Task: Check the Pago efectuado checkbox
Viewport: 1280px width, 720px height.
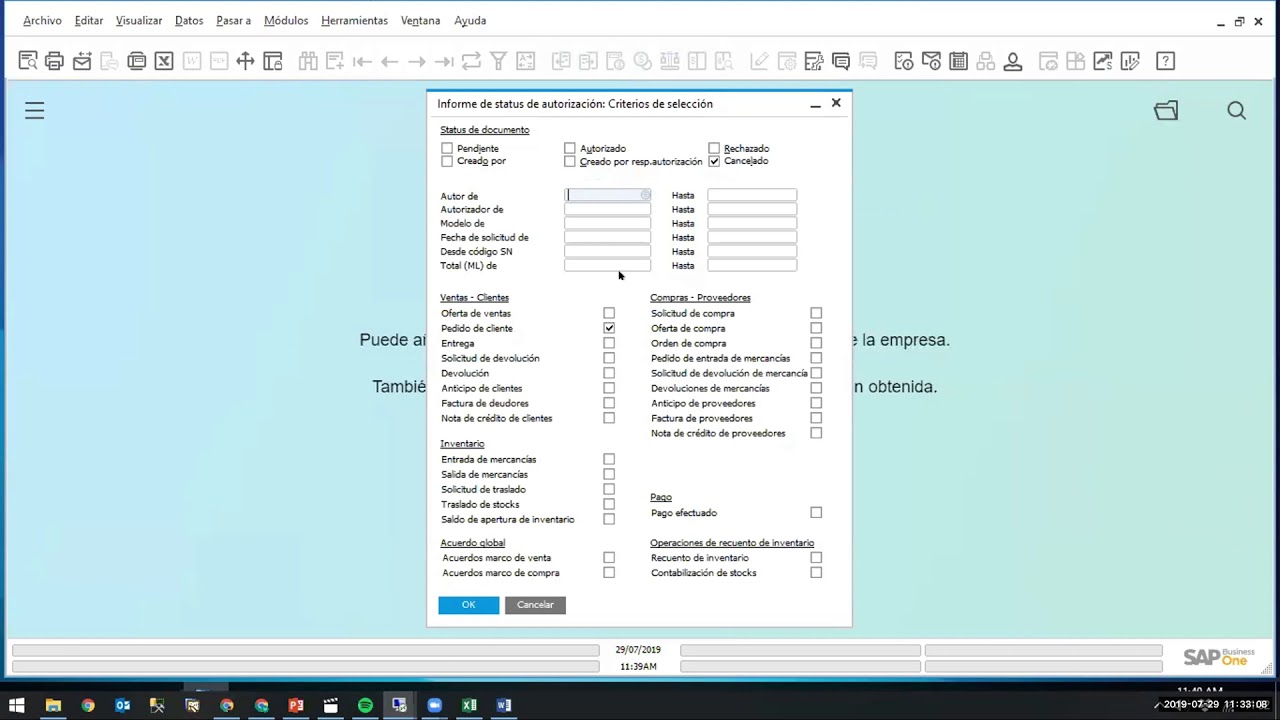Action: pos(816,512)
